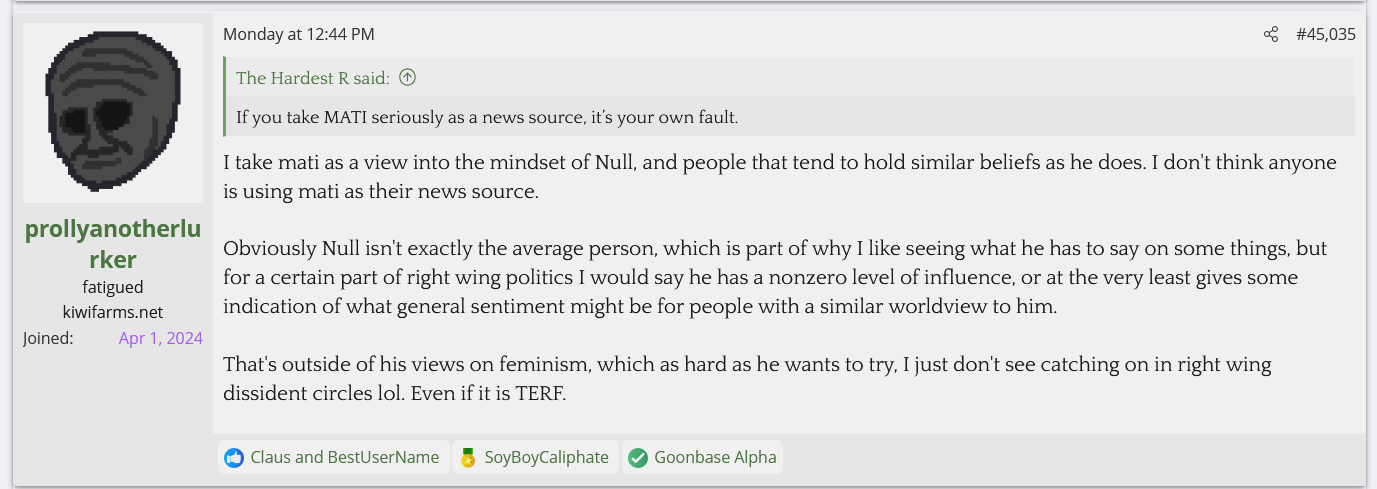Open prollyanotherlurker's user profile name
This screenshot has height=489, width=1377.
pos(113,243)
